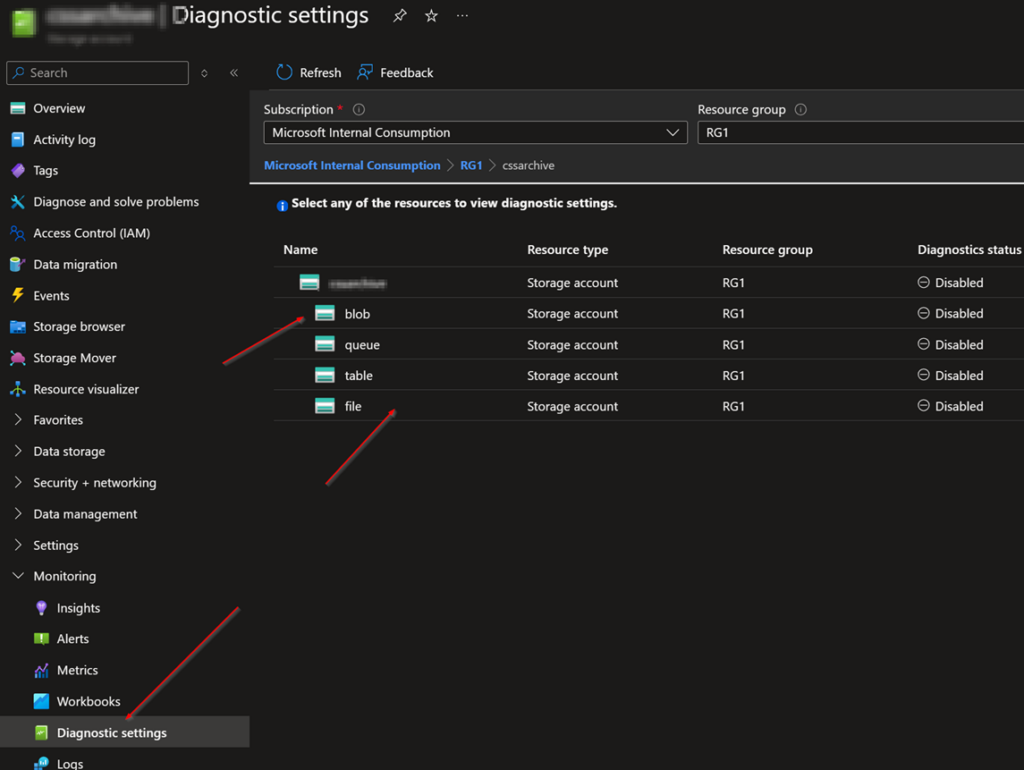The image size is (1024, 770).
Task: Open Activity log in the sidebar
Action: point(64,140)
